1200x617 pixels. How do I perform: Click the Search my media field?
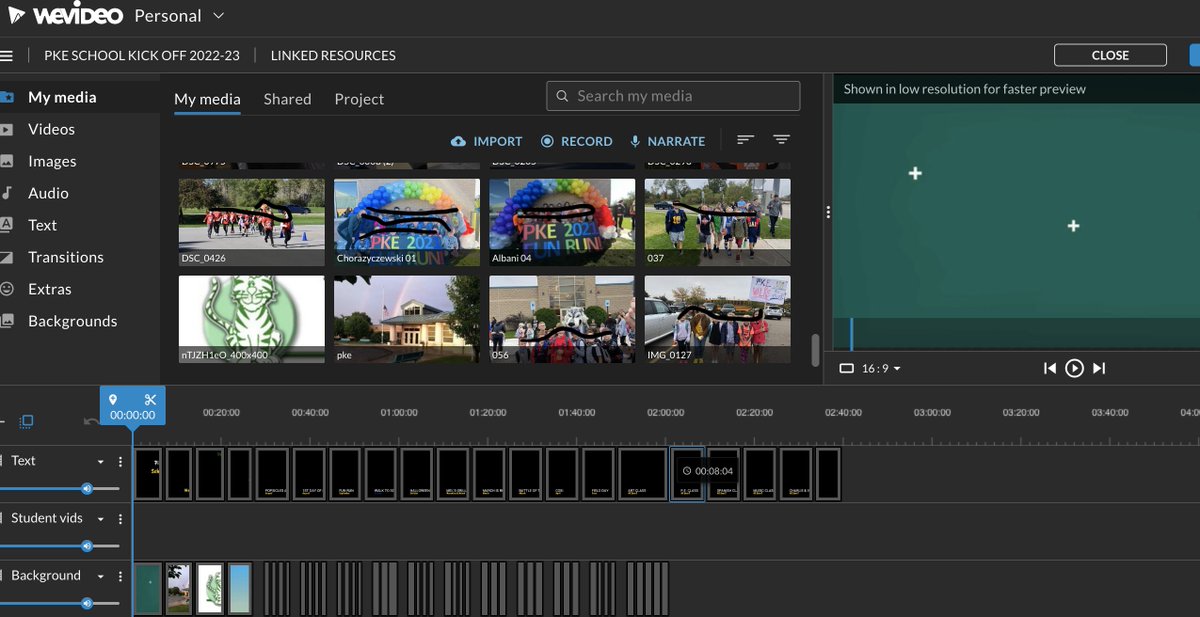pos(673,96)
